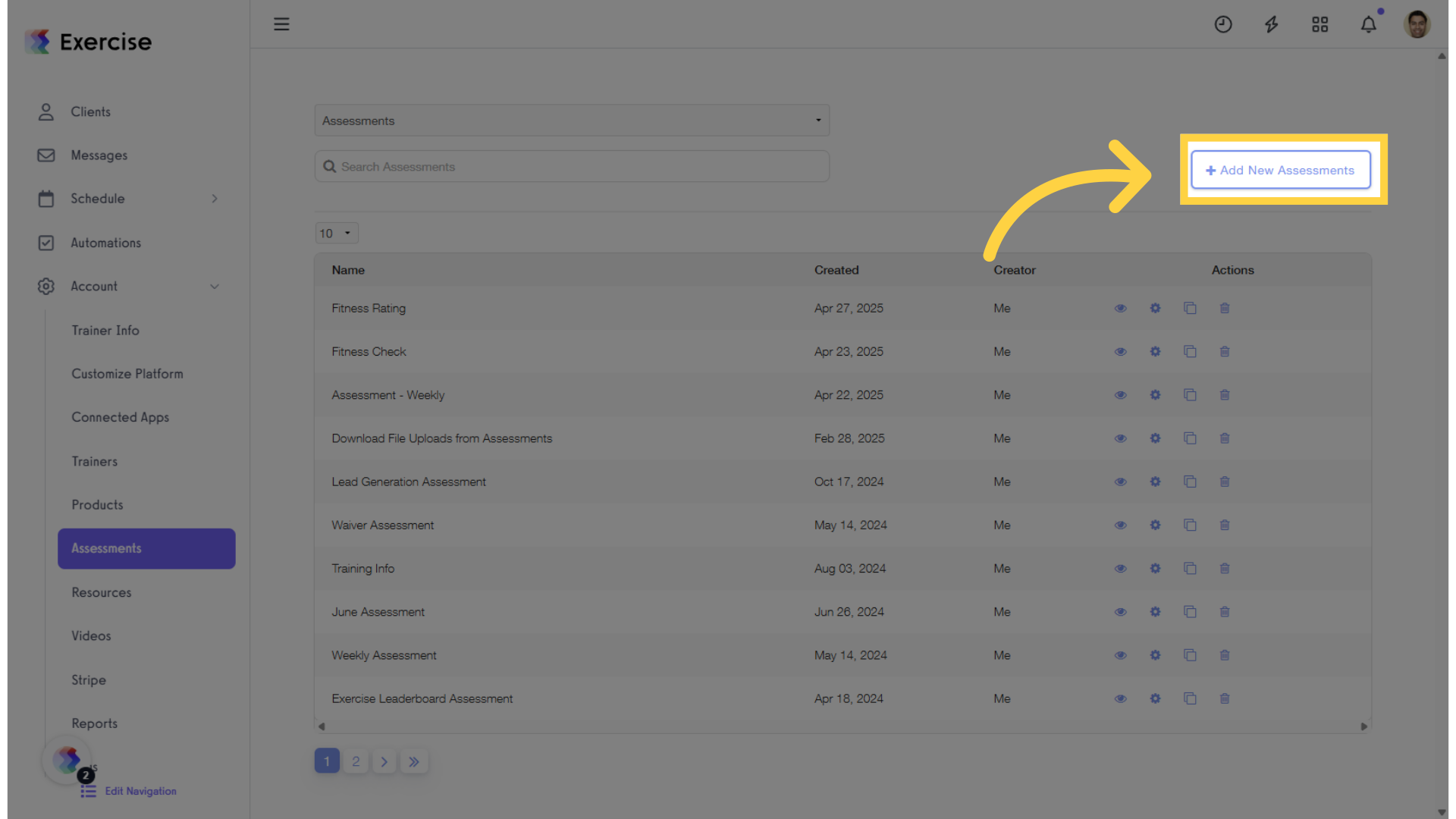
Task: Open settings gear for Fitness Check
Action: coord(1155,351)
